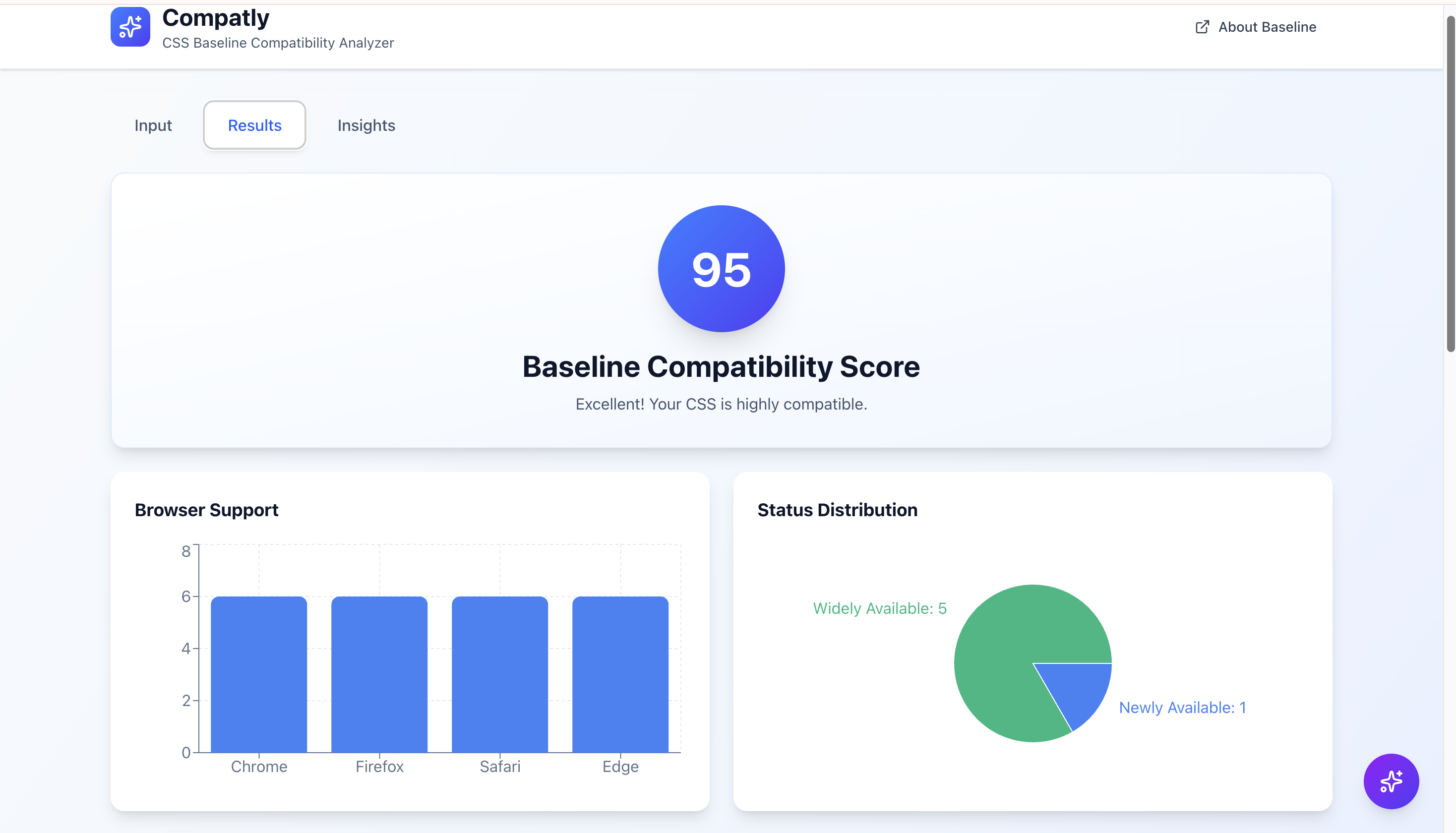This screenshot has width=1456, height=833.
Task: Click the Newly Available: 1 label
Action: click(1182, 708)
